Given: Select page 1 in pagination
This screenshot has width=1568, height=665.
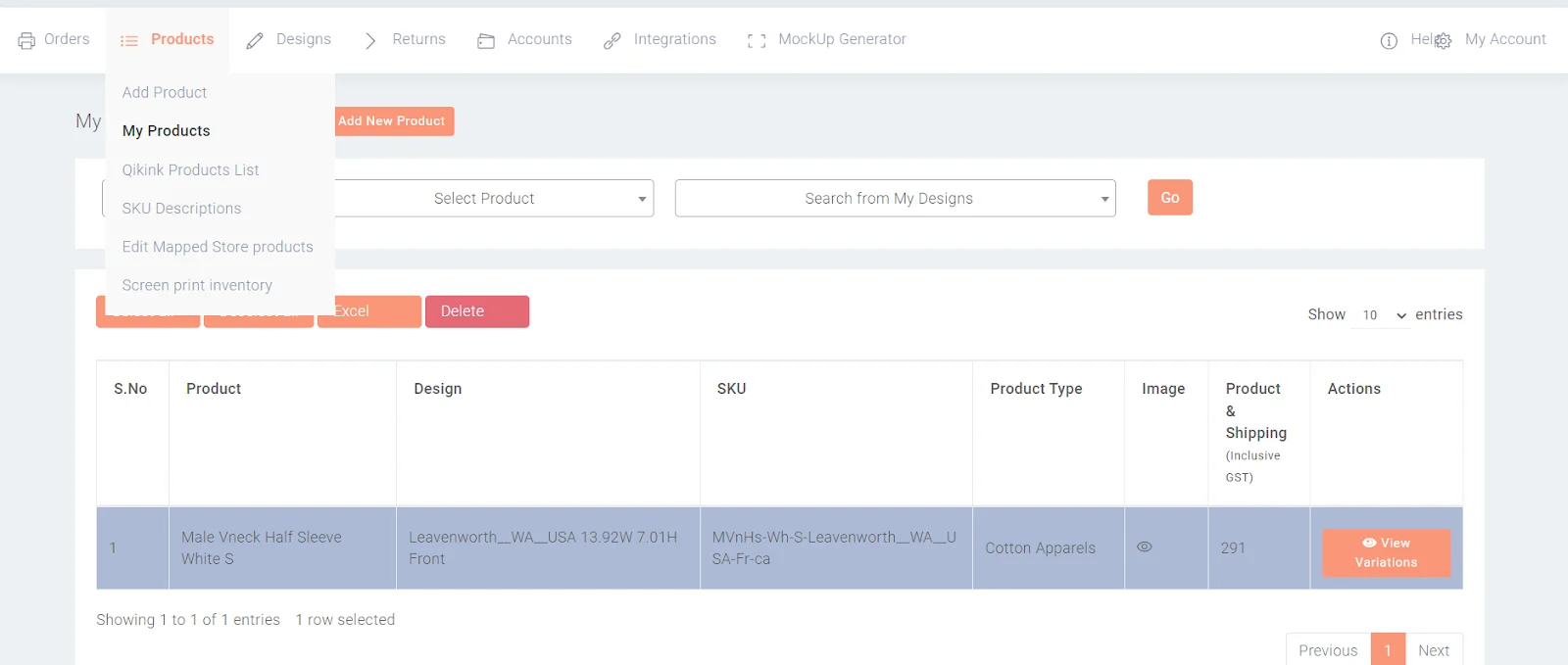Looking at the screenshot, I should click(x=1388, y=650).
